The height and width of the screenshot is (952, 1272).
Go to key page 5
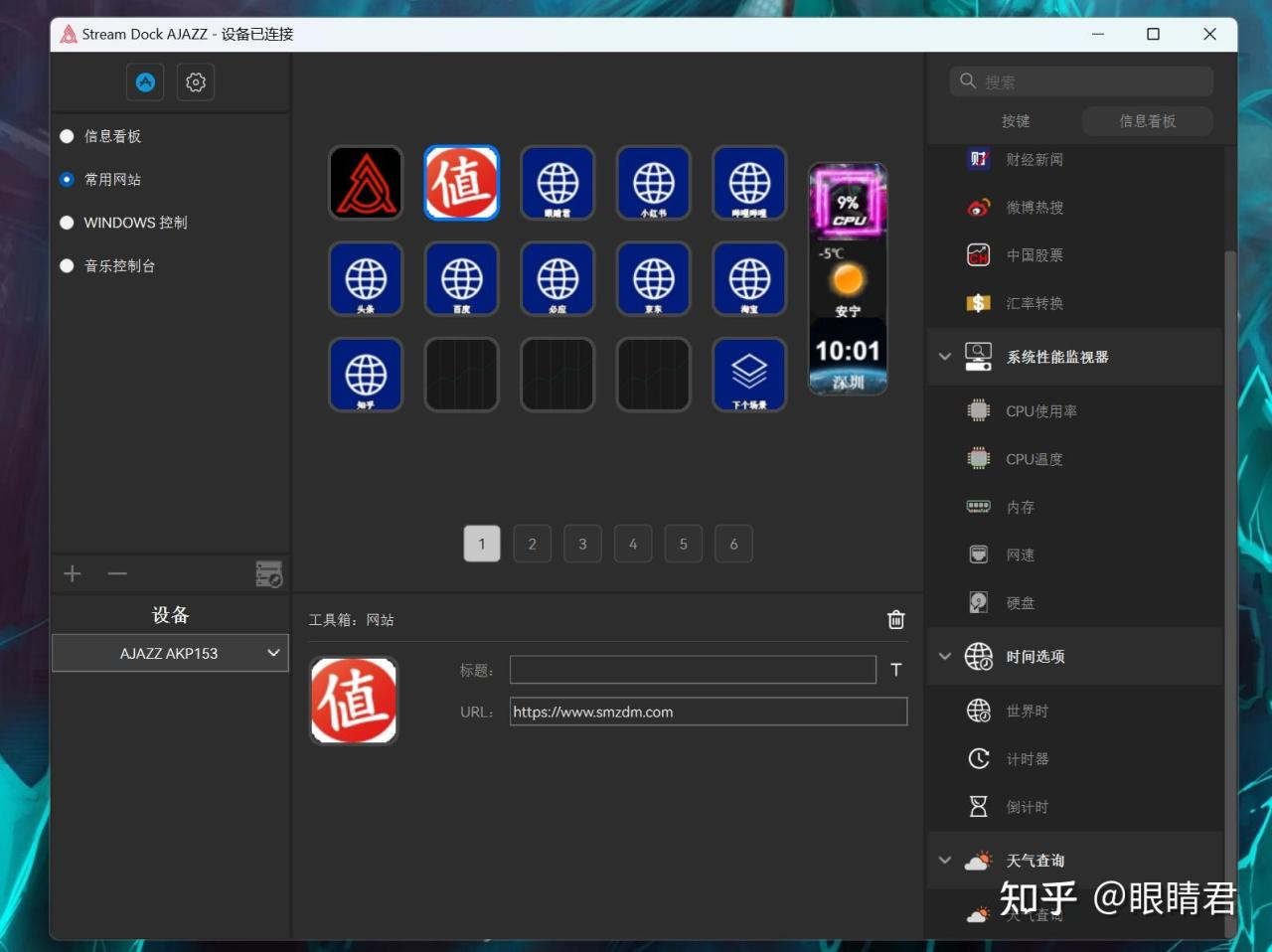click(684, 544)
